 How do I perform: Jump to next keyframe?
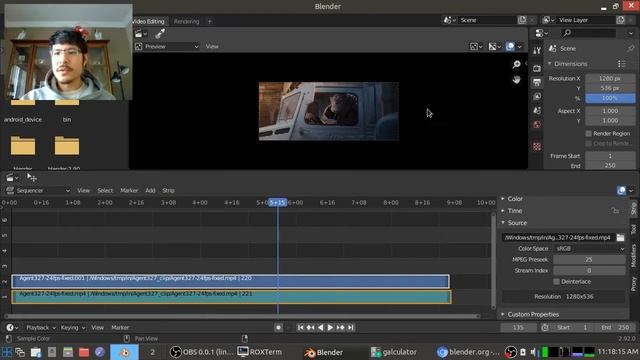click(x=340, y=327)
